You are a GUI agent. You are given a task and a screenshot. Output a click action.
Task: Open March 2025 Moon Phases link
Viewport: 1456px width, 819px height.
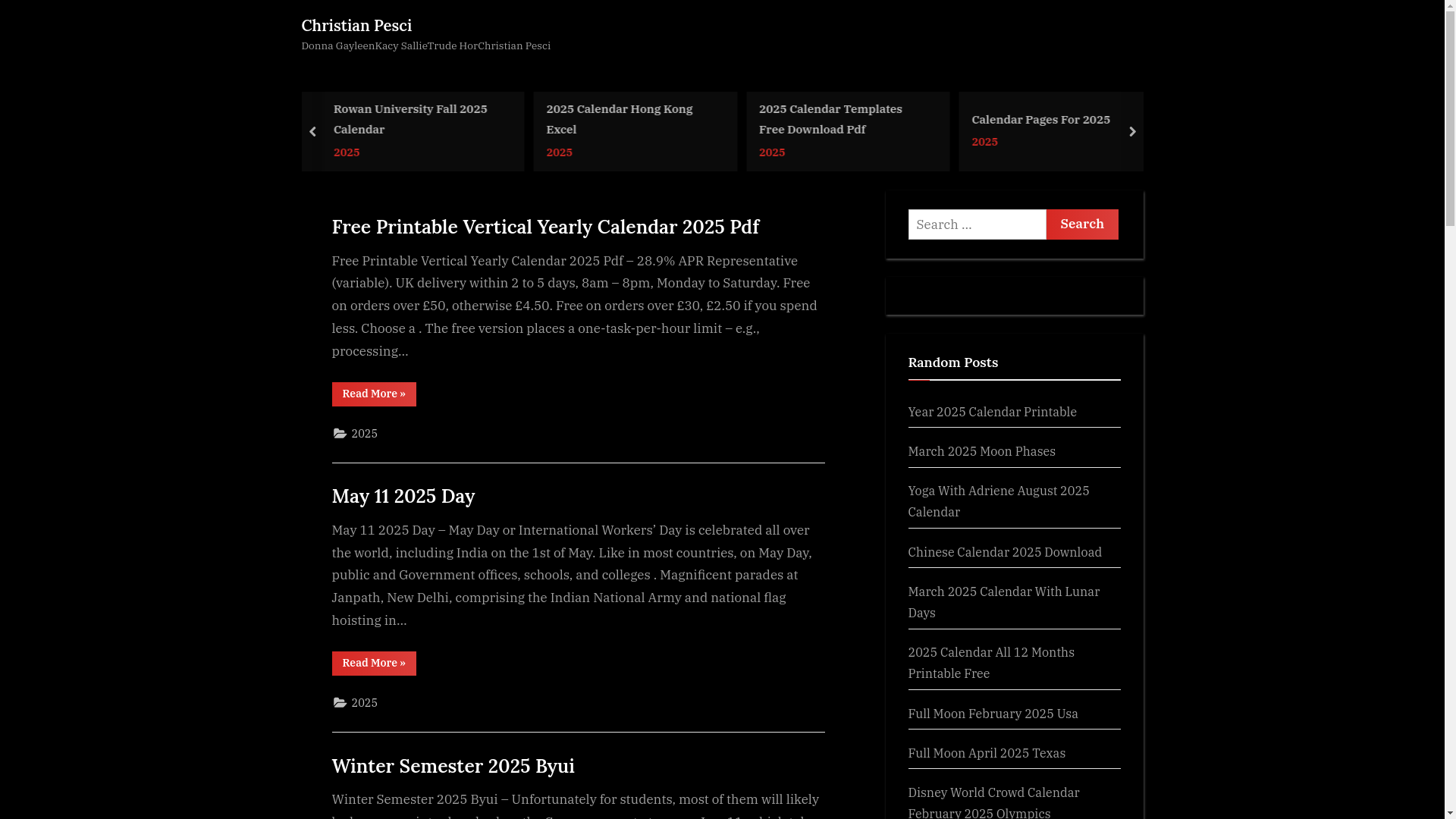[981, 451]
